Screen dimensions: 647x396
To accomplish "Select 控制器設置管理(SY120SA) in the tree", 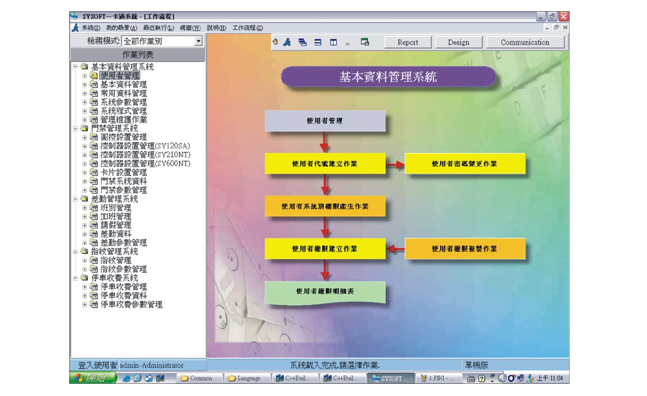I will point(145,146).
